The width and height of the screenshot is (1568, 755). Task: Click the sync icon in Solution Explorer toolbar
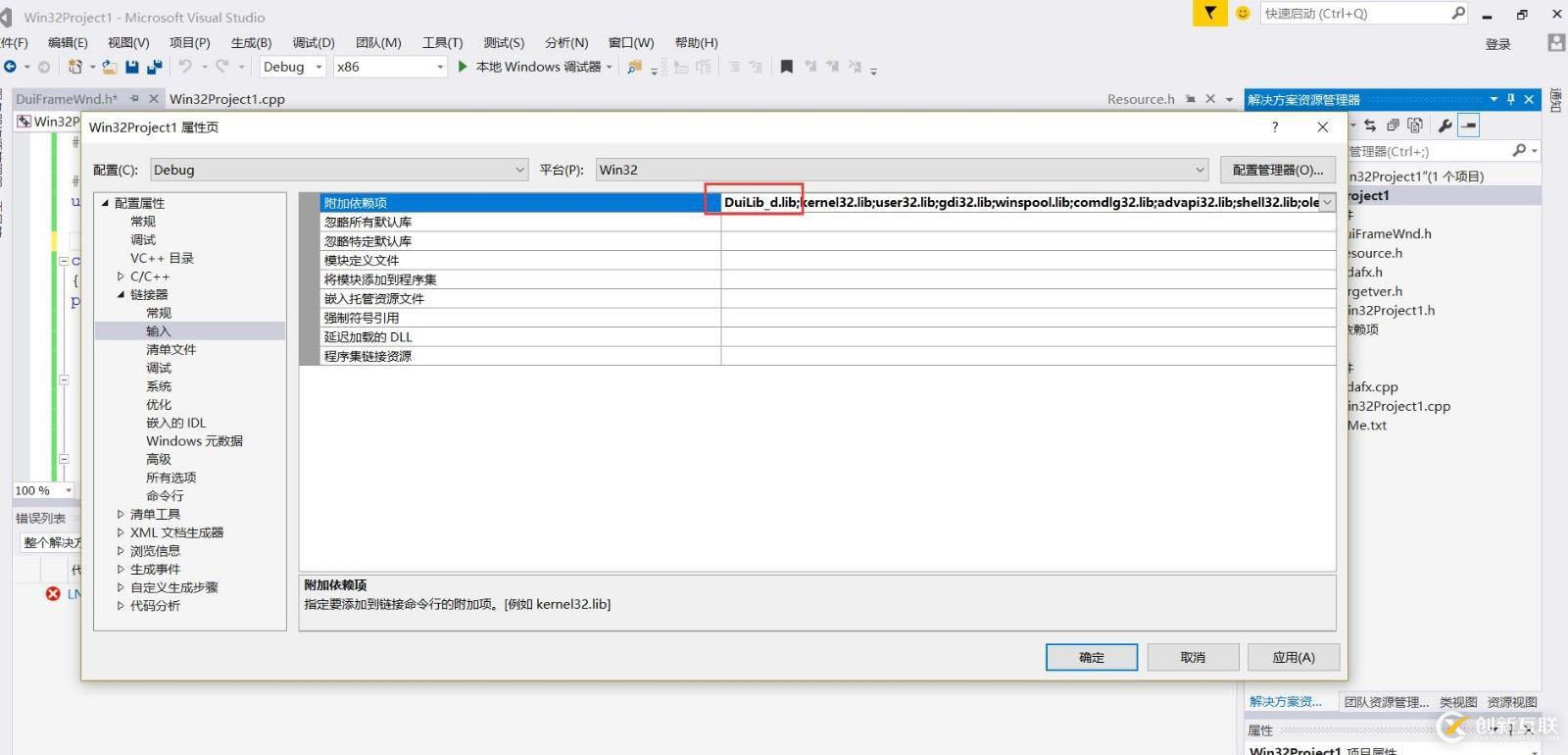(x=1370, y=126)
